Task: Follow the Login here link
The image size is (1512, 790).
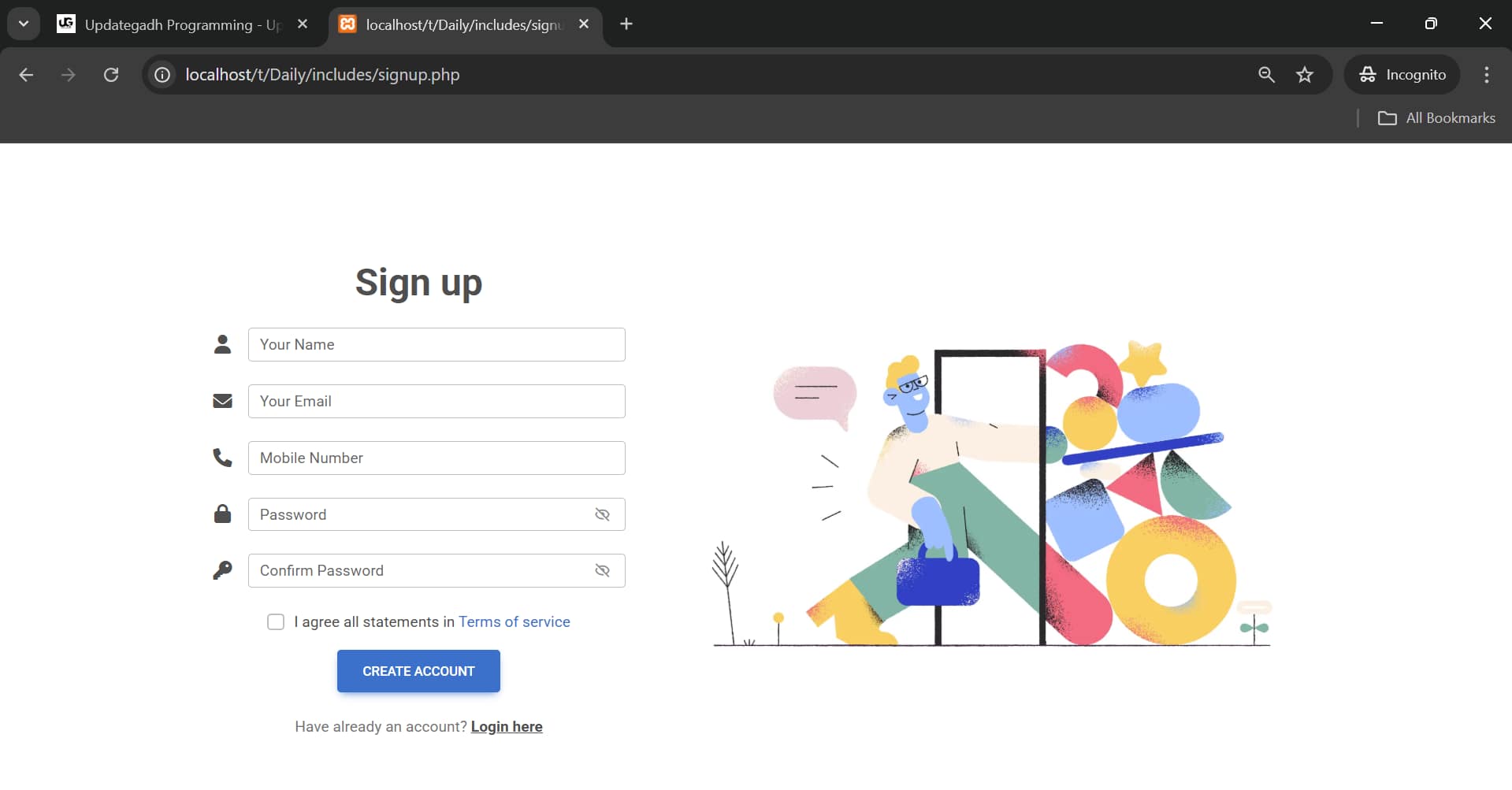Action: click(x=507, y=727)
